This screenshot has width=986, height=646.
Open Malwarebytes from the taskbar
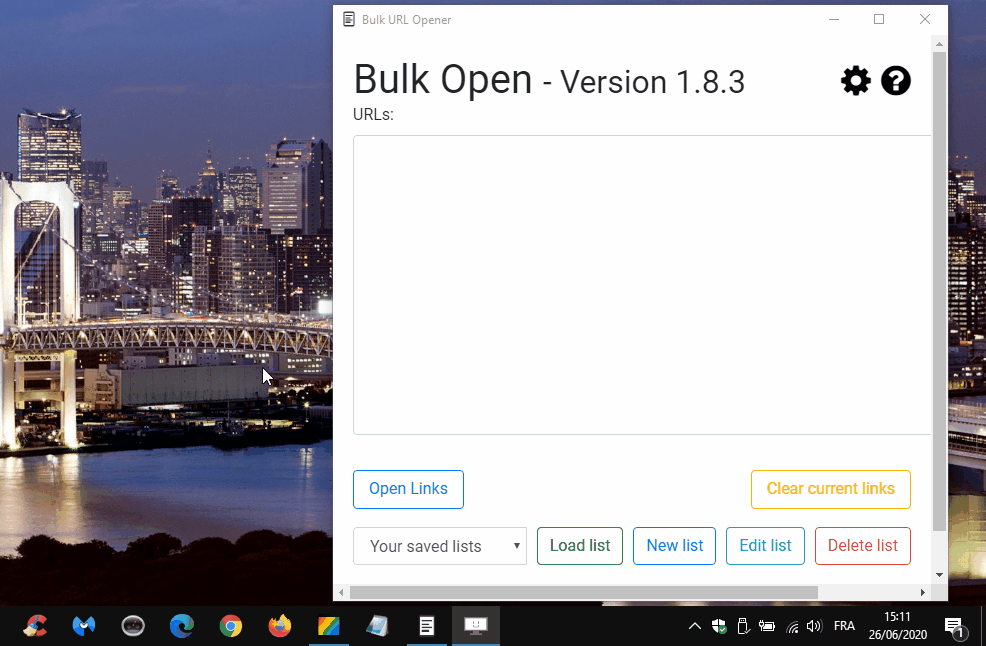(84, 626)
